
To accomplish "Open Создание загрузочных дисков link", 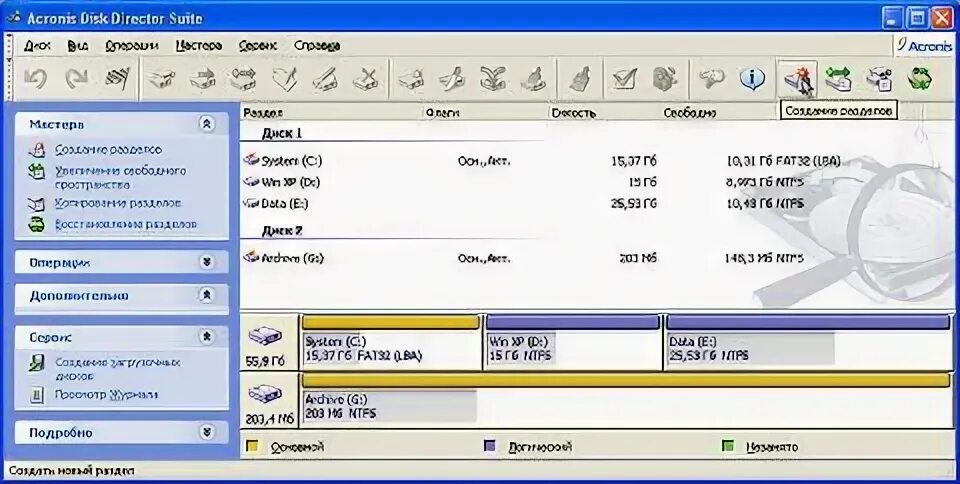I will click(x=118, y=369).
